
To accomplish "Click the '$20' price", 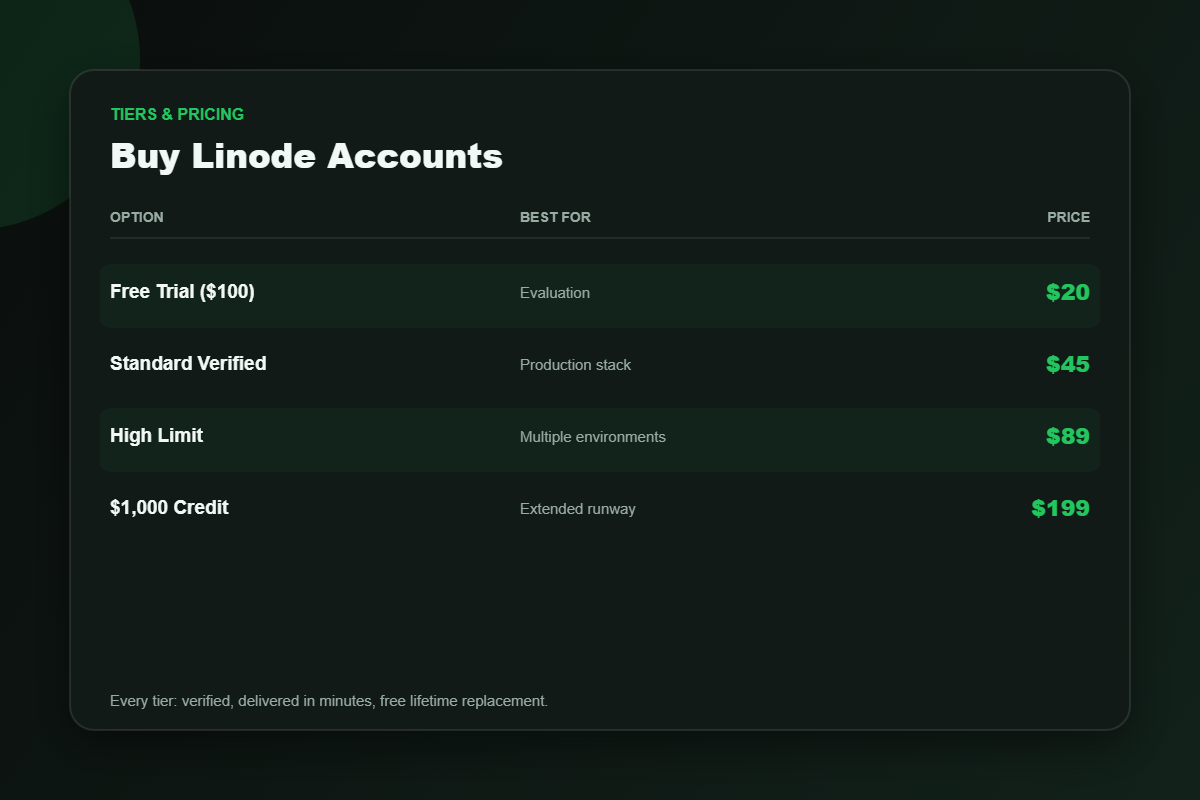I will point(1068,292).
